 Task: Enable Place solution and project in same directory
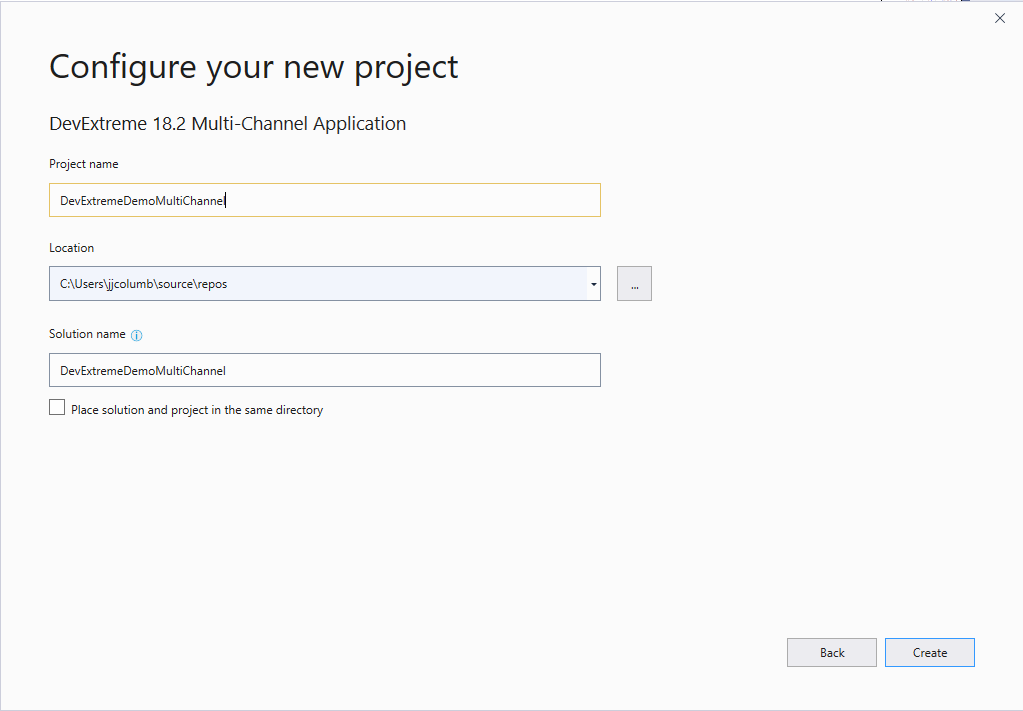click(x=57, y=408)
